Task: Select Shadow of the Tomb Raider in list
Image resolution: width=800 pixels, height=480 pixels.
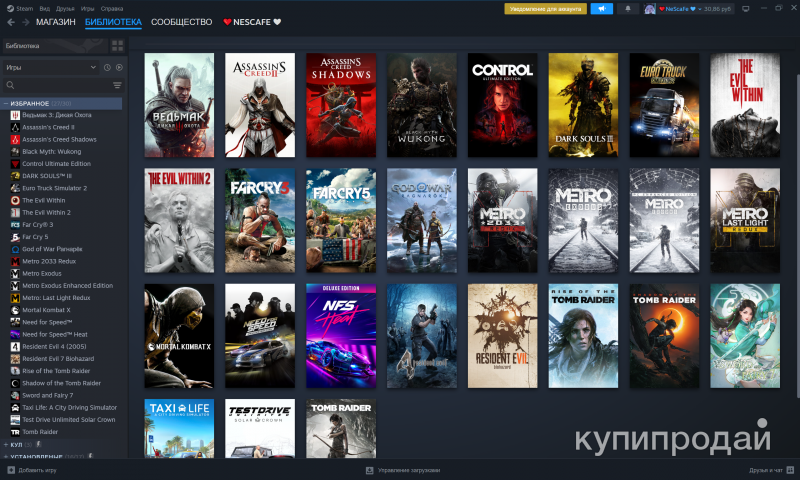Action: click(x=62, y=383)
